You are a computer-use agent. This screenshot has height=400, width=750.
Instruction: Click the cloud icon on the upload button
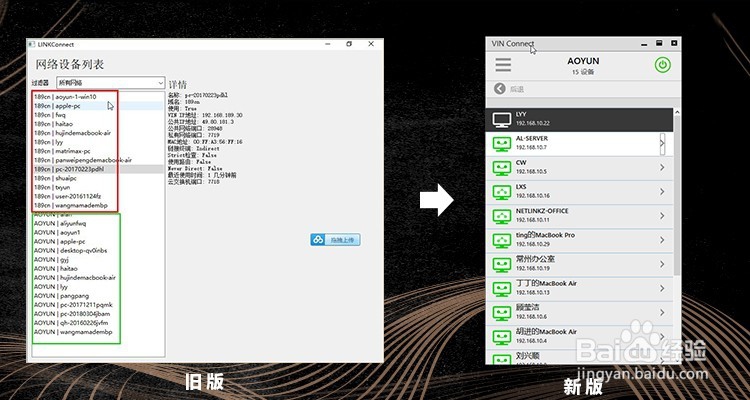(x=318, y=239)
